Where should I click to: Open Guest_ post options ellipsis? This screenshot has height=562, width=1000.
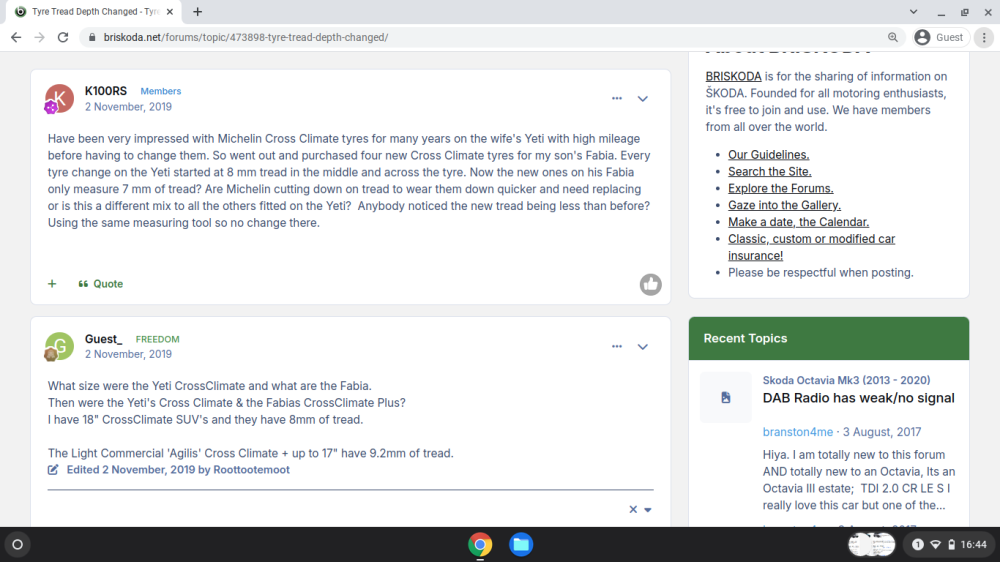coord(617,346)
